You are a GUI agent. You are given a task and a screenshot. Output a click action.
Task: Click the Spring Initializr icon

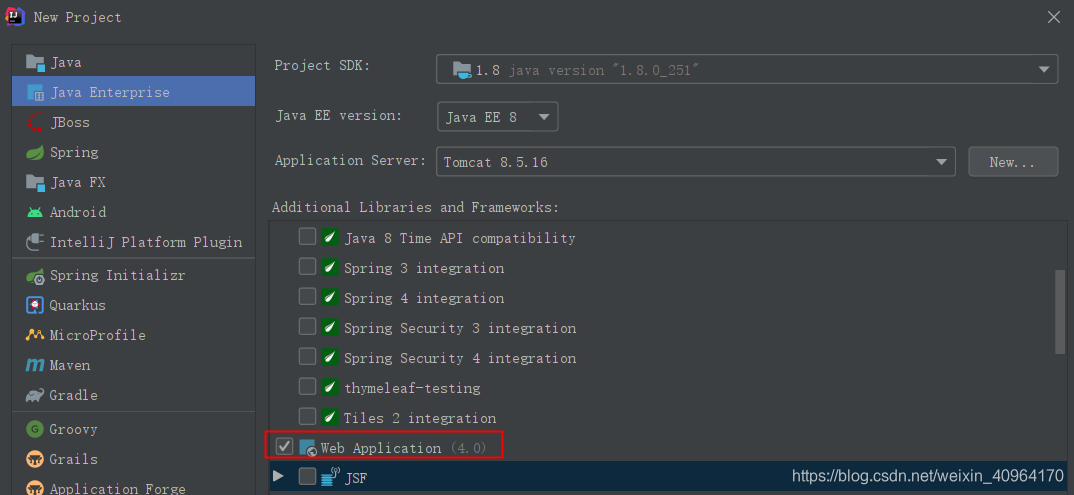click(x=35, y=276)
